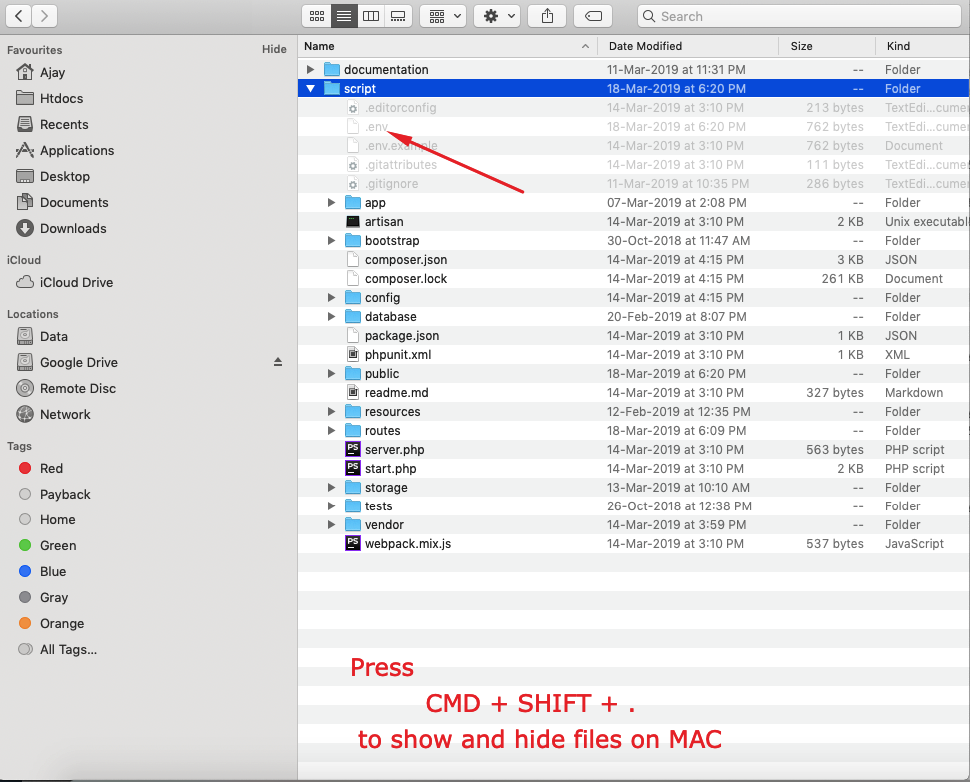Switch Finder to gallery view
Viewport: 970px width, 782px height.
click(x=398, y=16)
